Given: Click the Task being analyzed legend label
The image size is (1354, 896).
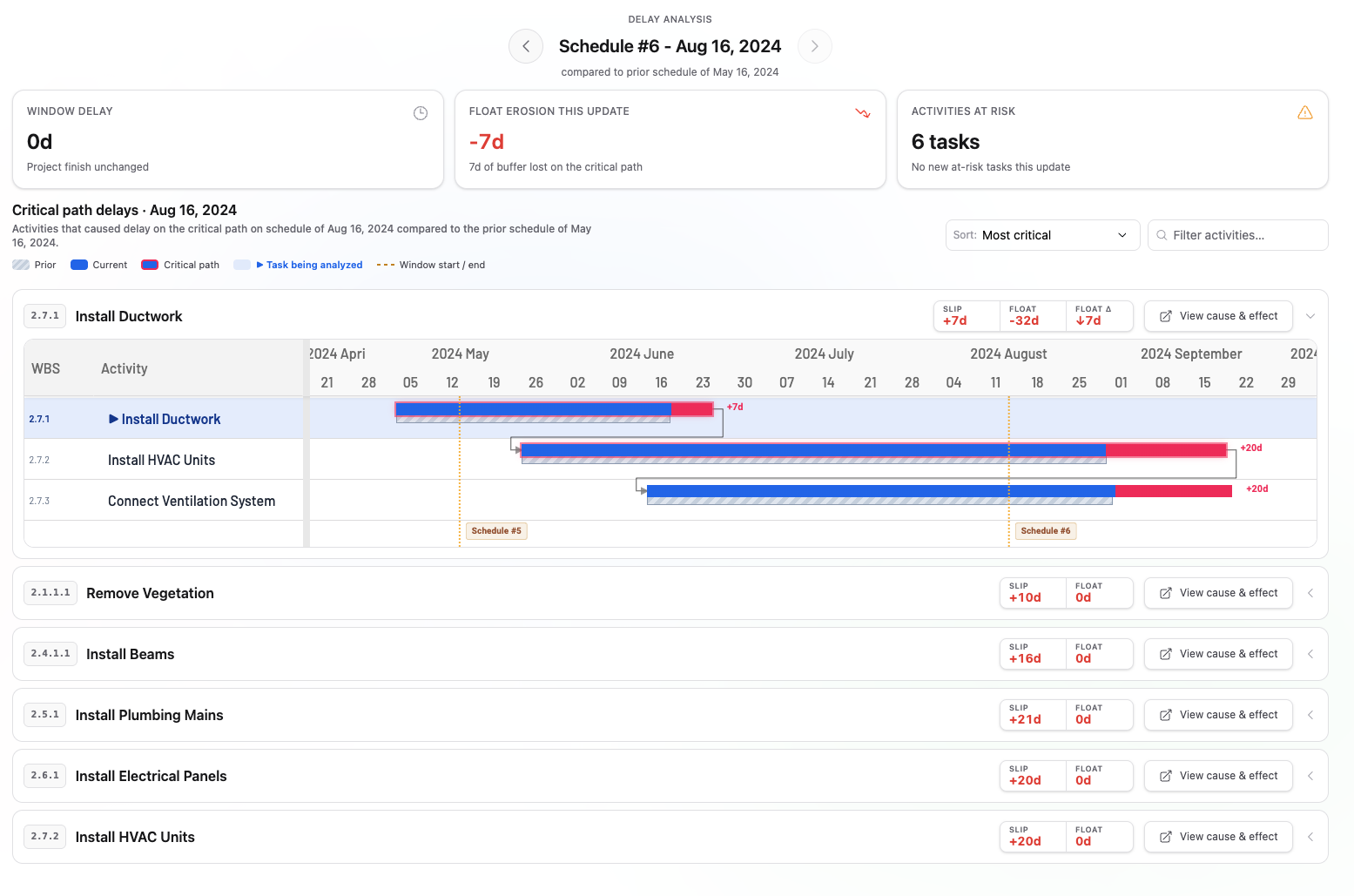Looking at the screenshot, I should pos(314,265).
